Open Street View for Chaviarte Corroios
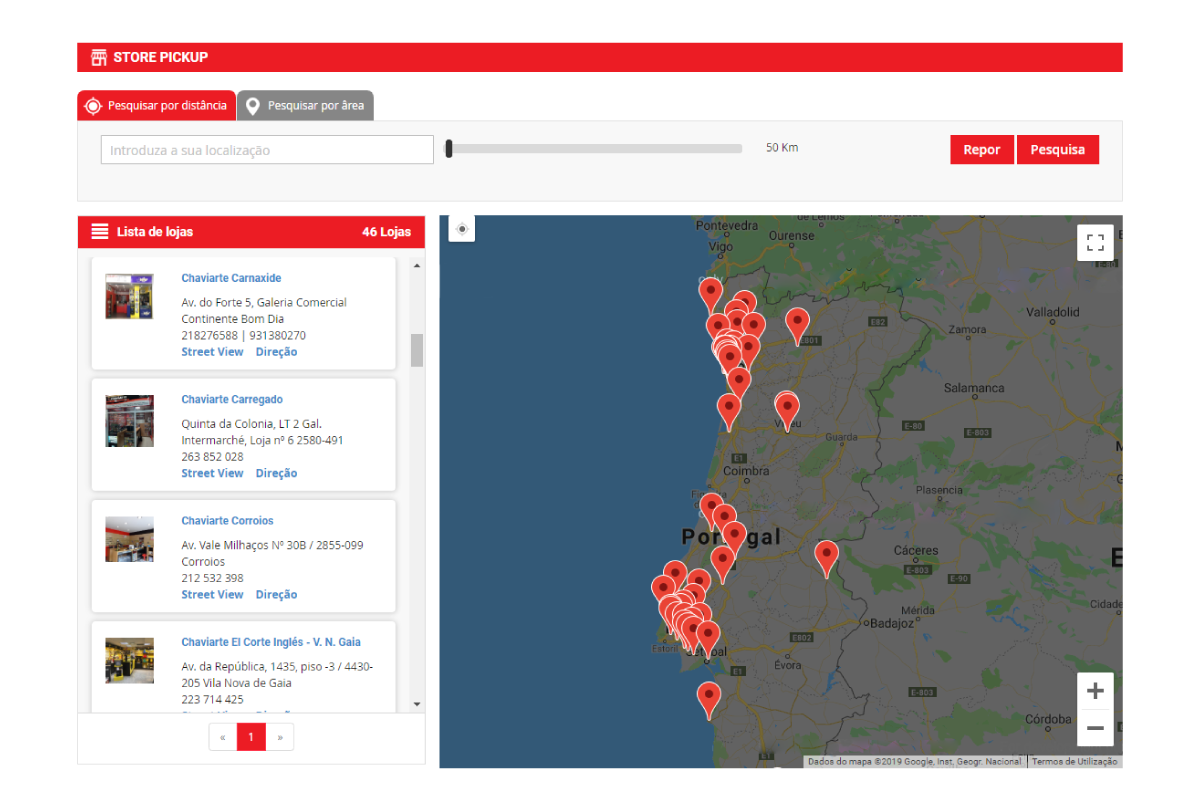1200x800 pixels. [x=212, y=594]
